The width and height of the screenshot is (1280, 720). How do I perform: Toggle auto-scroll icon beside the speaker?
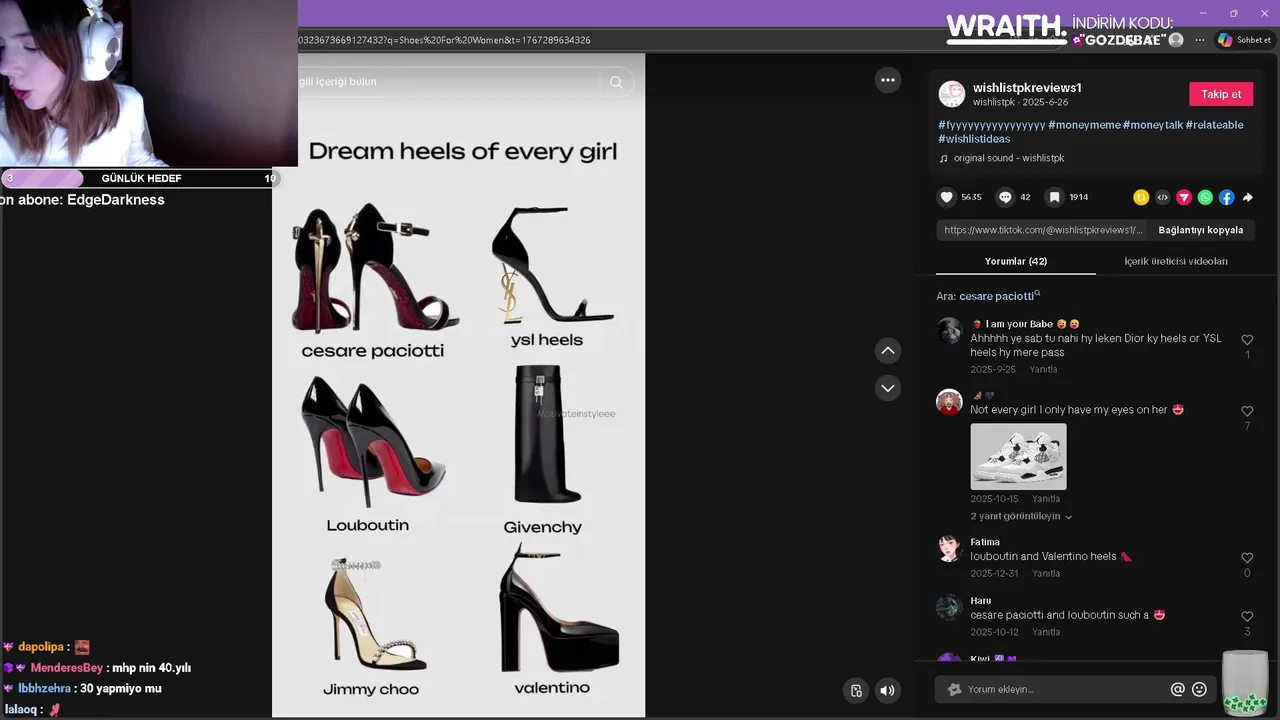pyautogui.click(x=856, y=690)
